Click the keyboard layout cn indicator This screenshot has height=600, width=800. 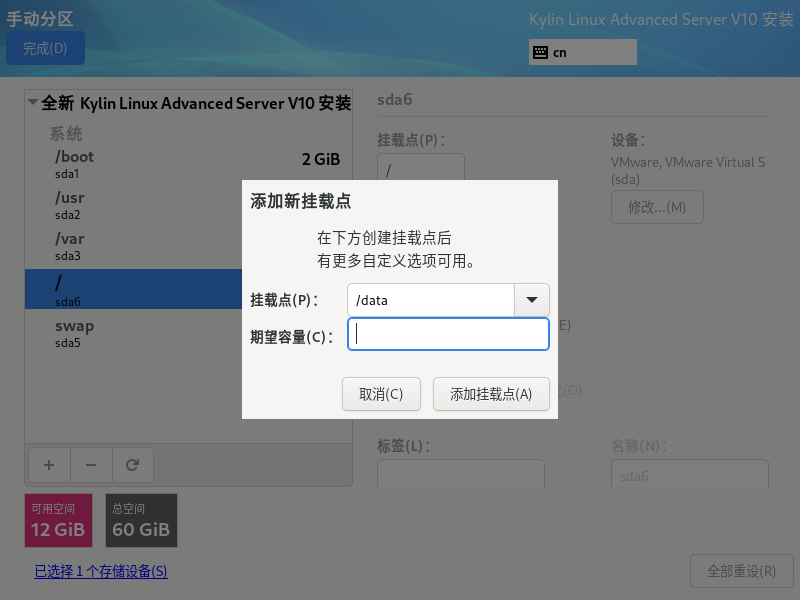pos(582,52)
